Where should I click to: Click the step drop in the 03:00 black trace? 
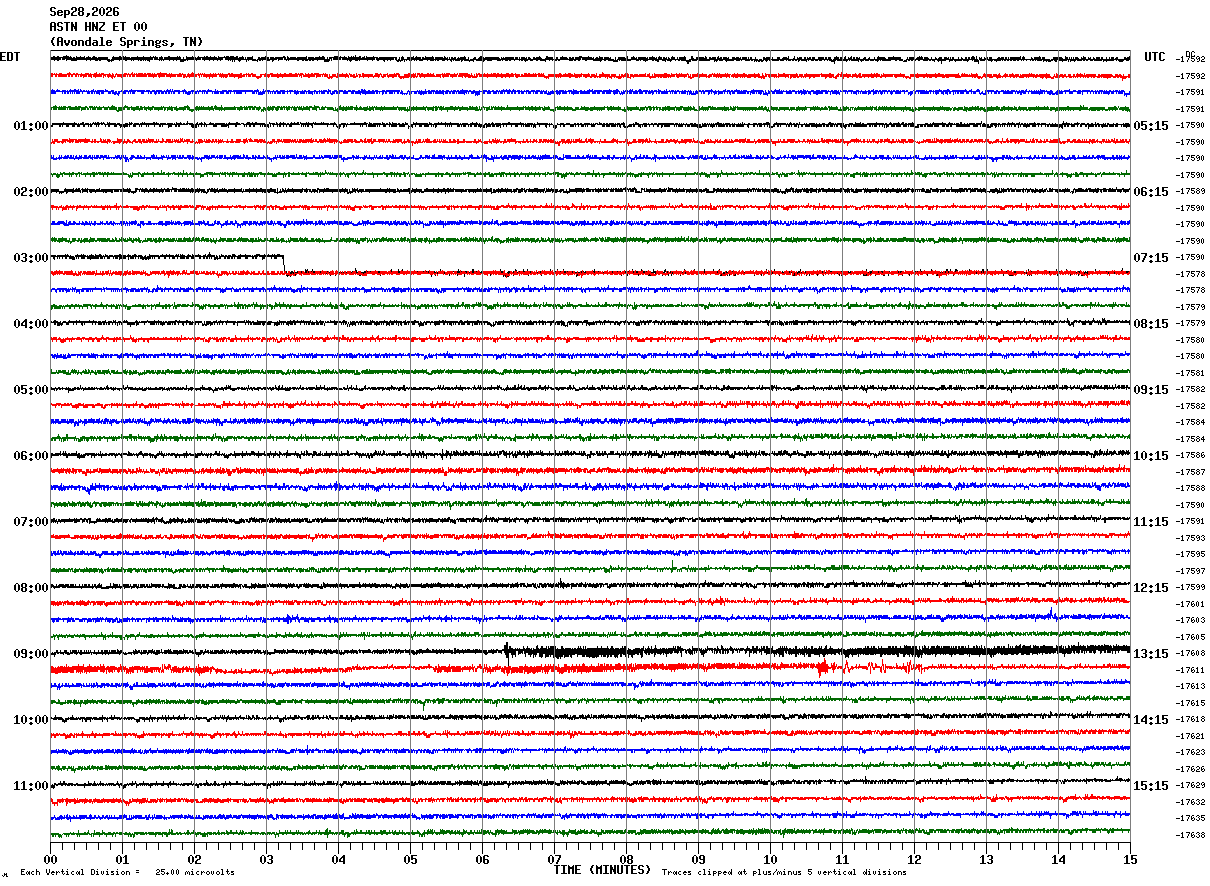pyautogui.click(x=284, y=264)
